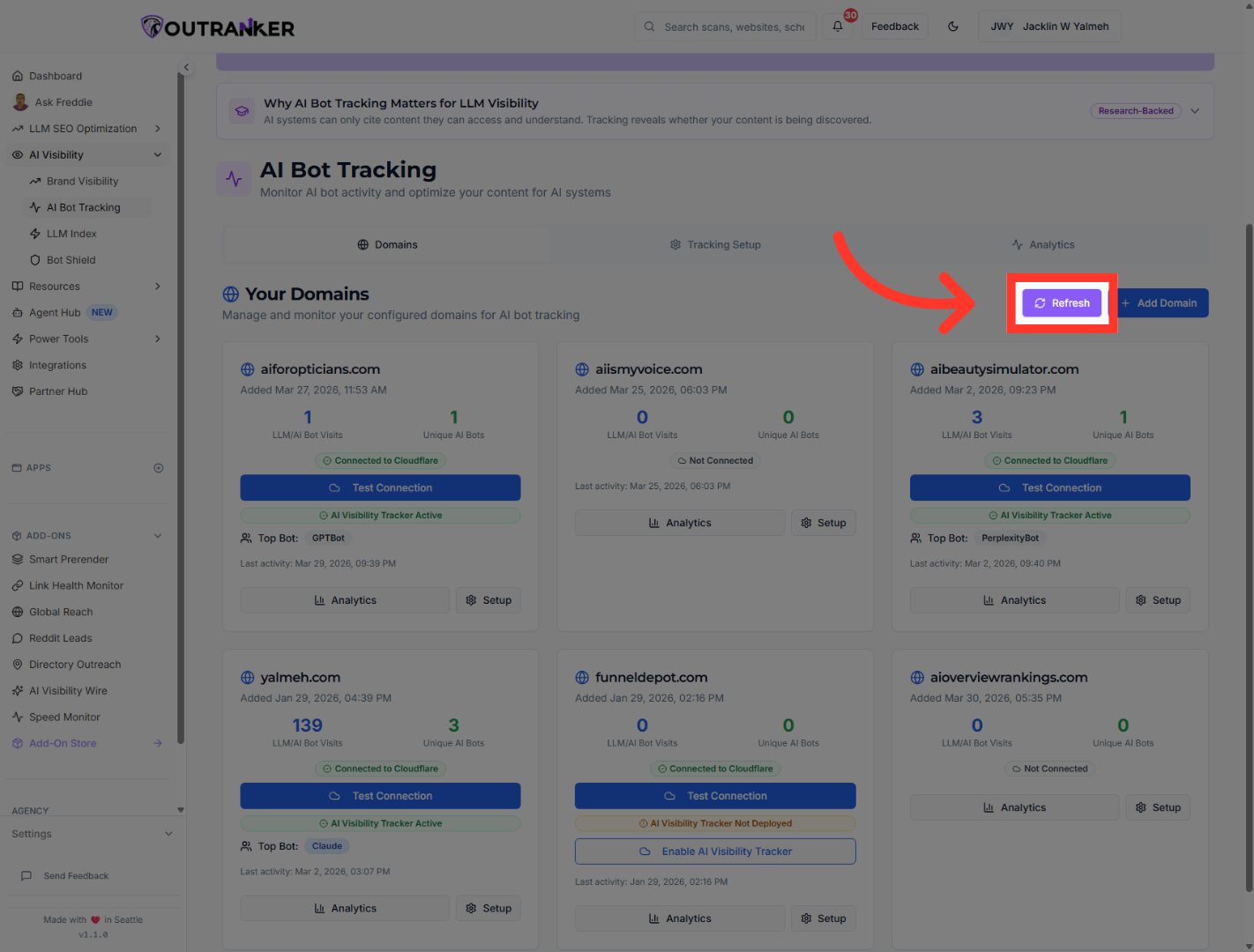Click the highlighted Refresh button
Image resolution: width=1254 pixels, height=952 pixels.
[x=1062, y=302]
